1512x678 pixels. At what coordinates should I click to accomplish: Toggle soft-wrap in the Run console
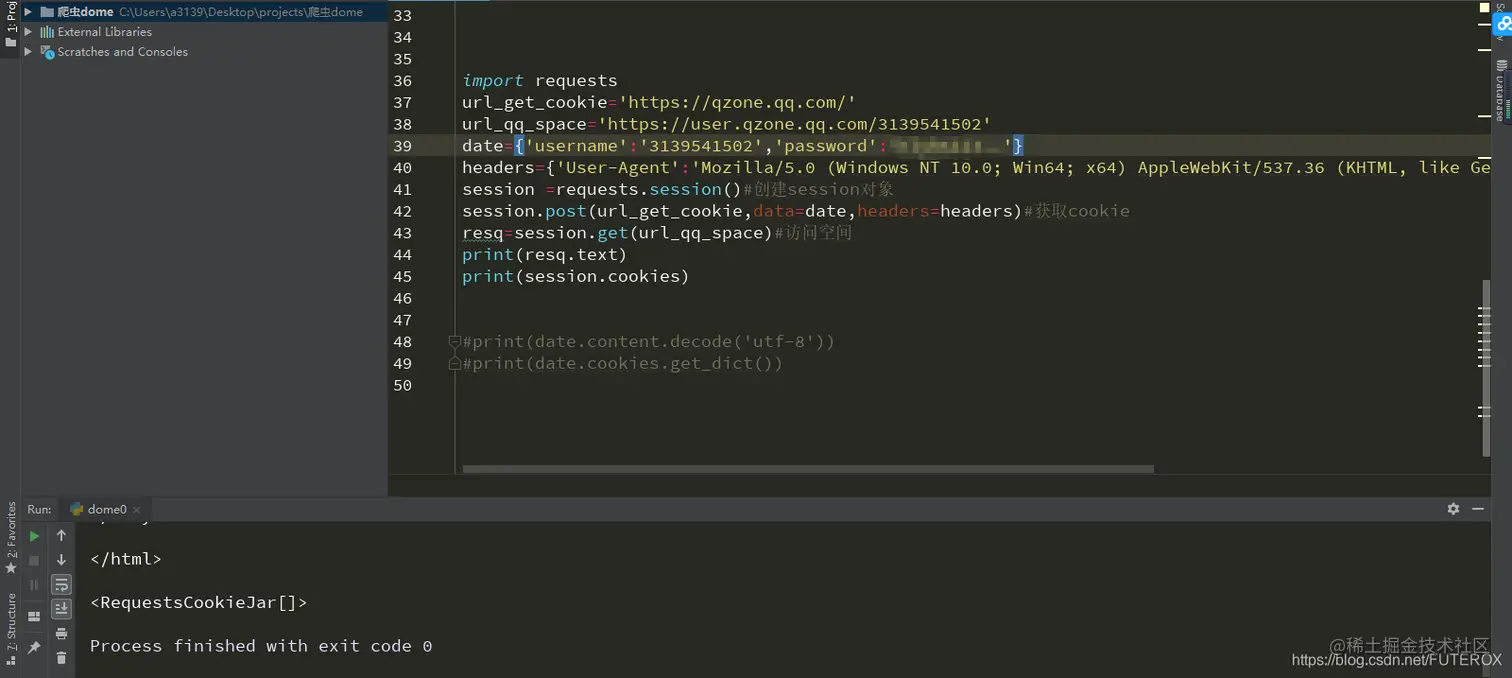[x=61, y=585]
